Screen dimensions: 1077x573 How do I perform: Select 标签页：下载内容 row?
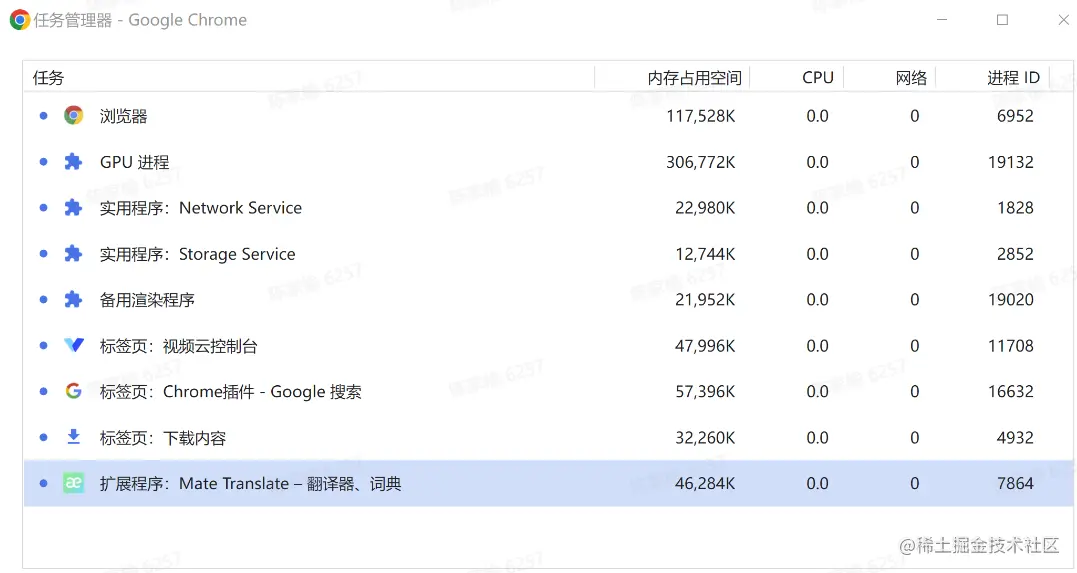coord(548,438)
